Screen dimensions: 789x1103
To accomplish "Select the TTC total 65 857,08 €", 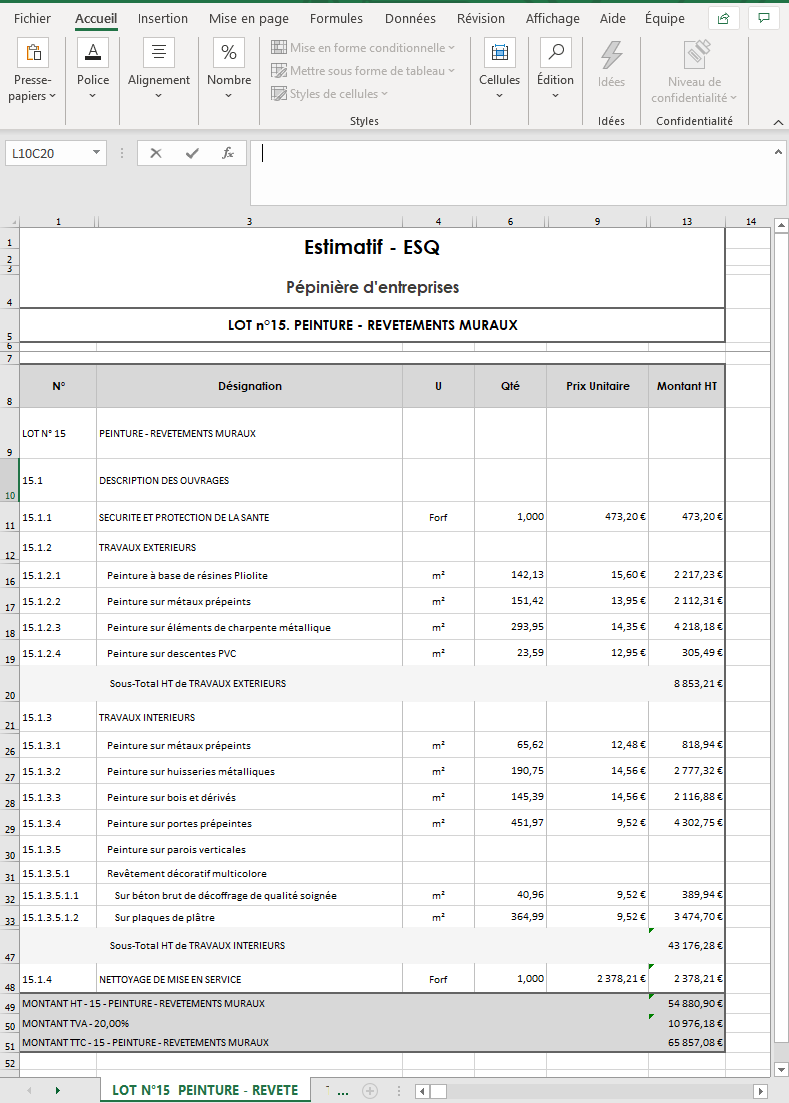I will [x=686, y=1043].
